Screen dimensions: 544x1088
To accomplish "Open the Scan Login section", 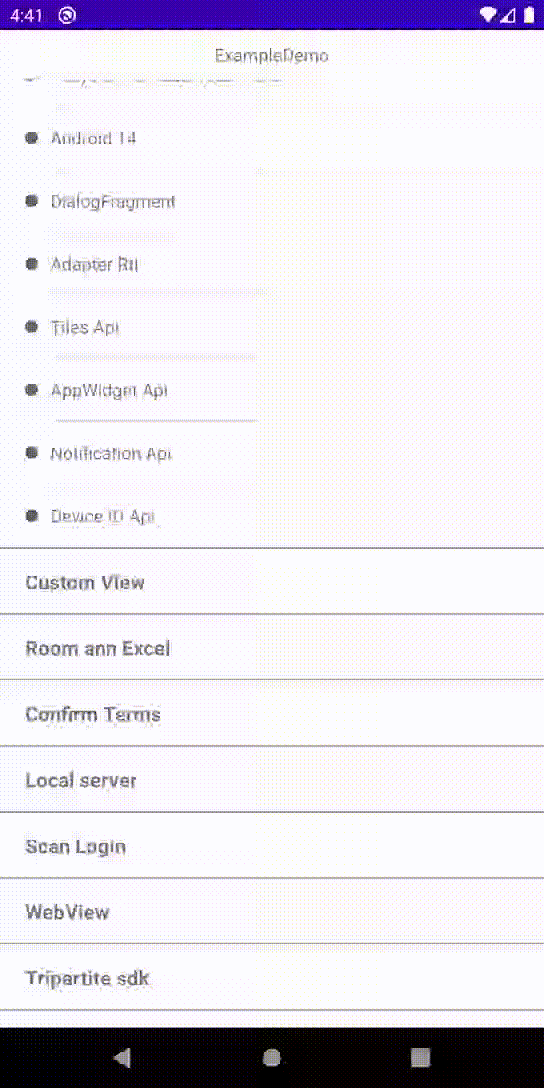I will (272, 845).
